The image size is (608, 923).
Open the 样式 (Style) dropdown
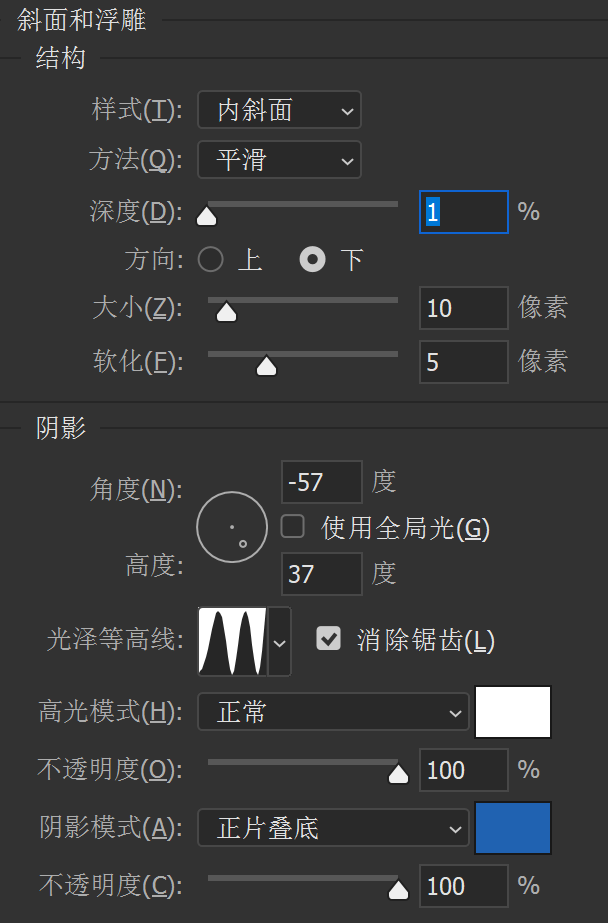(x=279, y=110)
